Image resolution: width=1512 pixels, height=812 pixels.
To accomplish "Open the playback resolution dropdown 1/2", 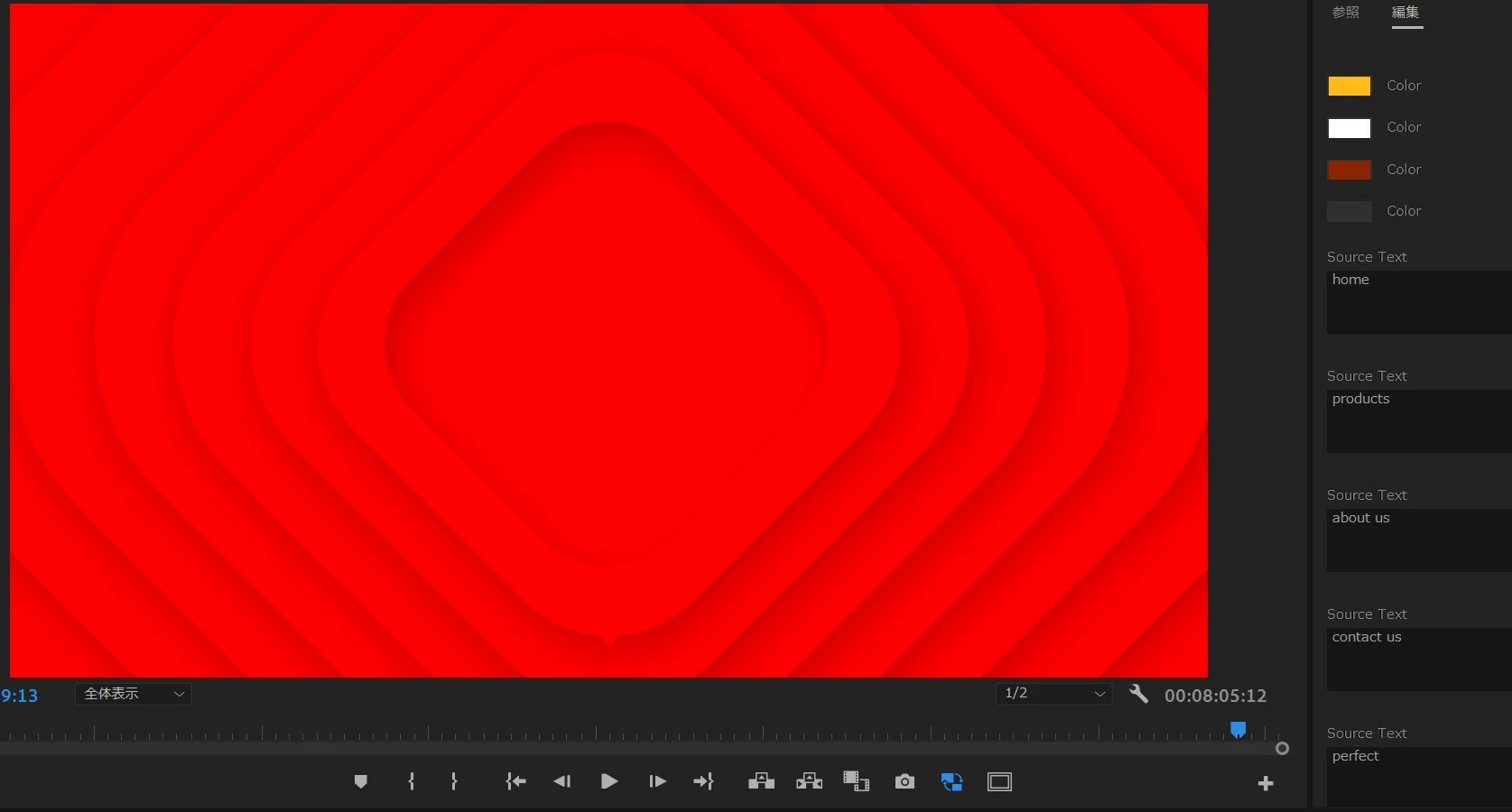I will click(1054, 693).
